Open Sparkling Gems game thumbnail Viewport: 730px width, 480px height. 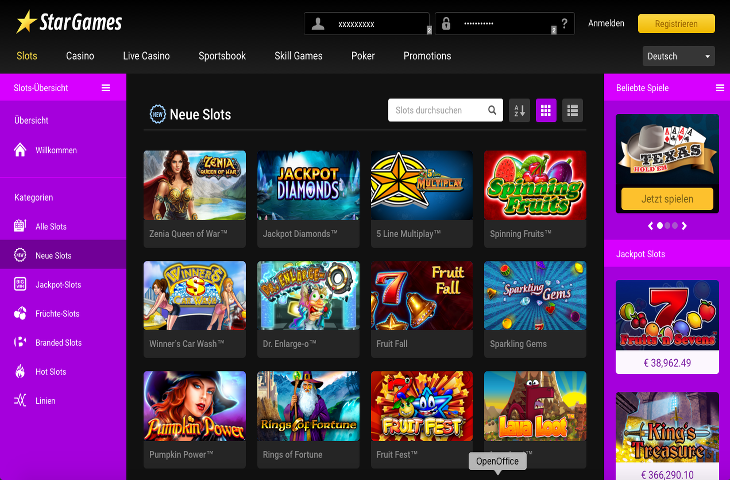(x=535, y=296)
